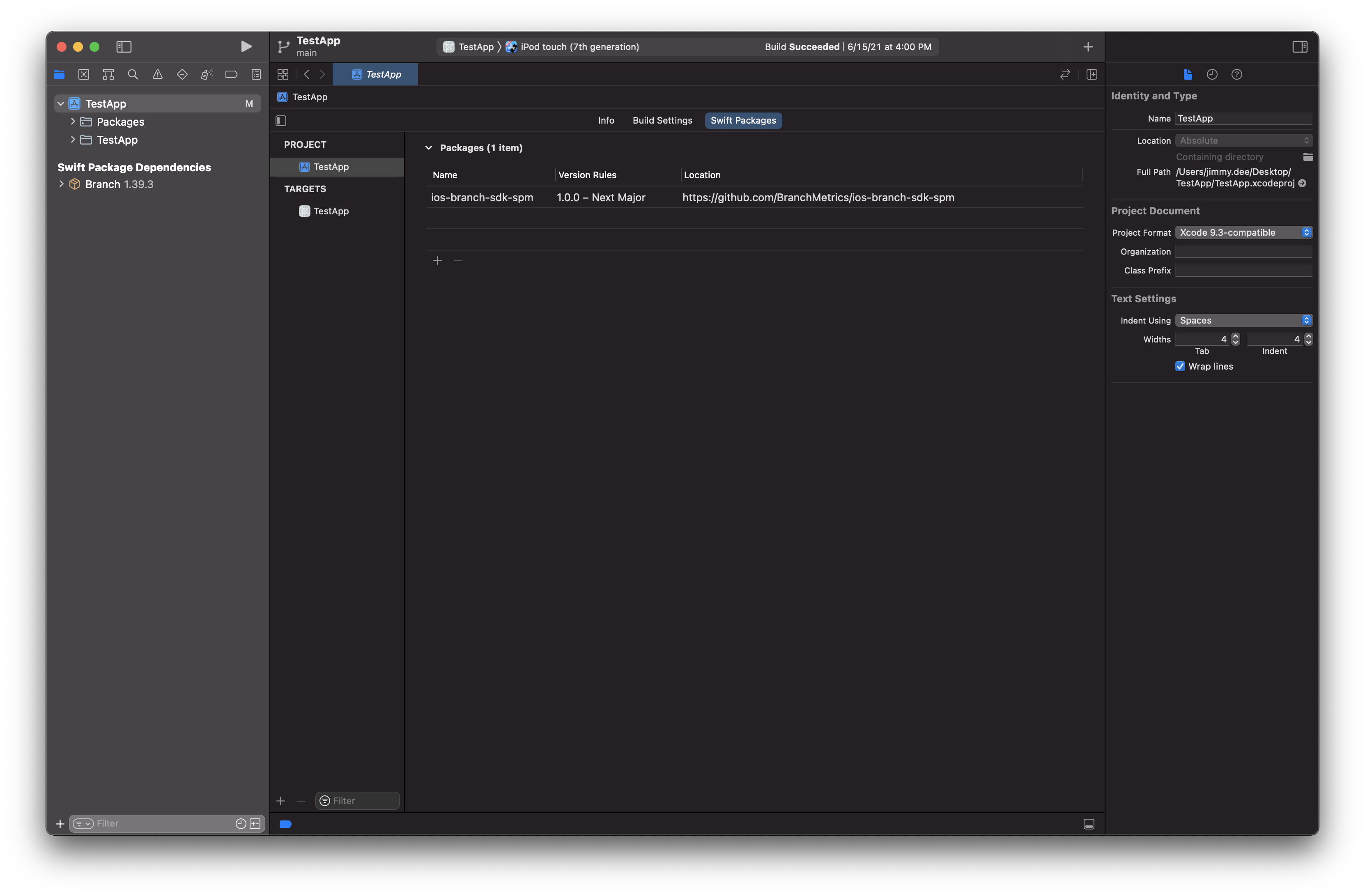Open the Breakpoint navigator

[232, 74]
